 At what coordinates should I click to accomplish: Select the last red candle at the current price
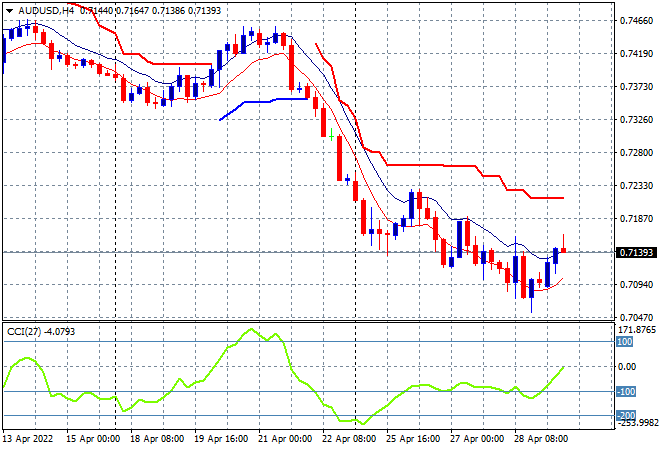click(564, 248)
